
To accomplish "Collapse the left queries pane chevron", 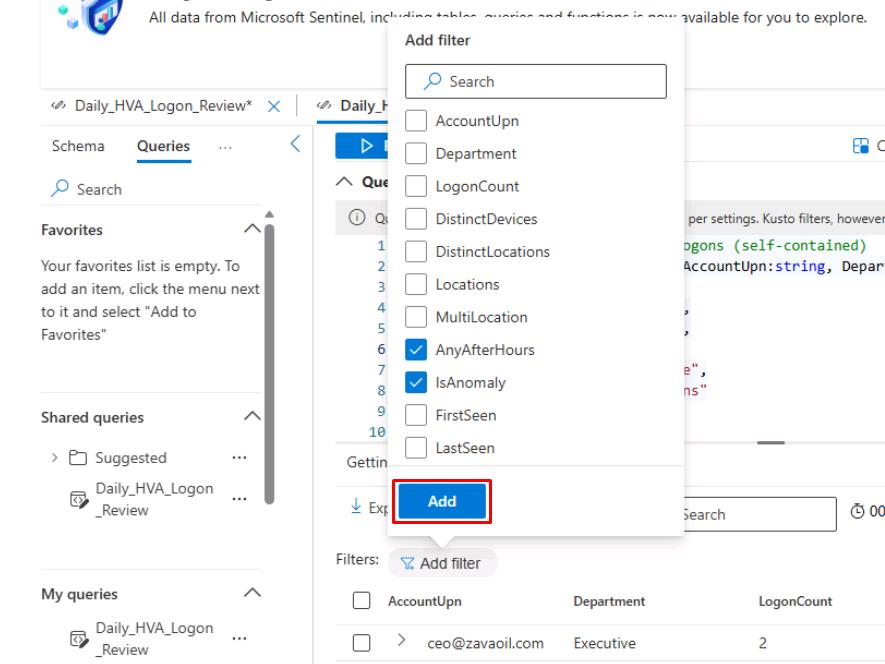I will tap(295, 145).
